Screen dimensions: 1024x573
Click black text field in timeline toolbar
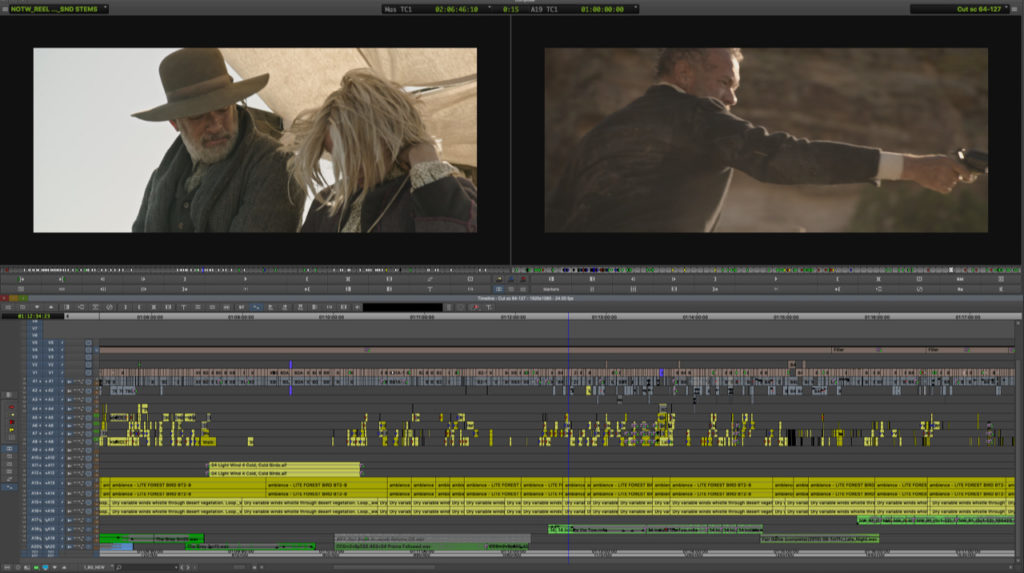[x=403, y=307]
